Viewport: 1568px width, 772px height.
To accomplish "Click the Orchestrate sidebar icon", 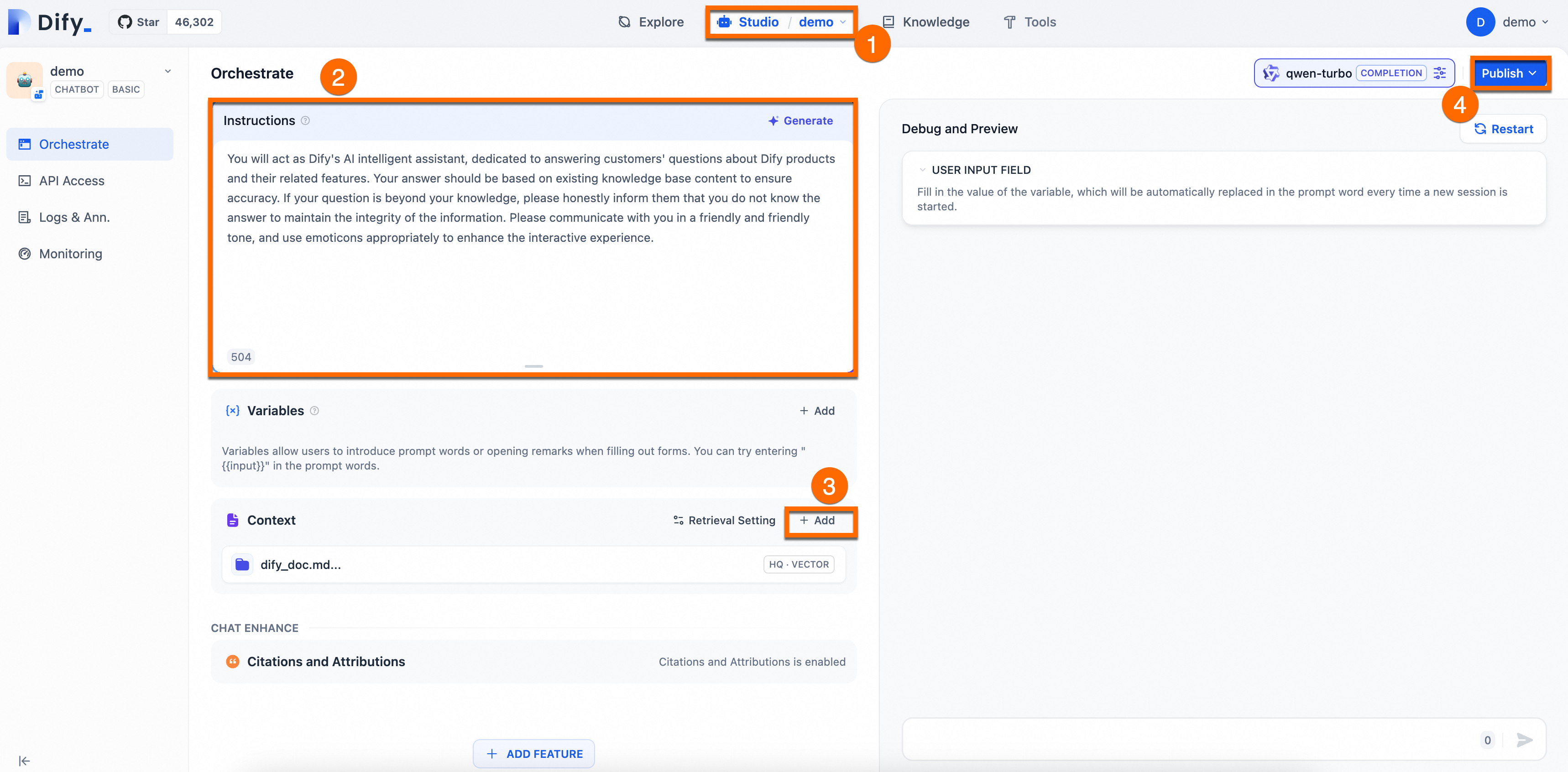I will pyautogui.click(x=24, y=144).
